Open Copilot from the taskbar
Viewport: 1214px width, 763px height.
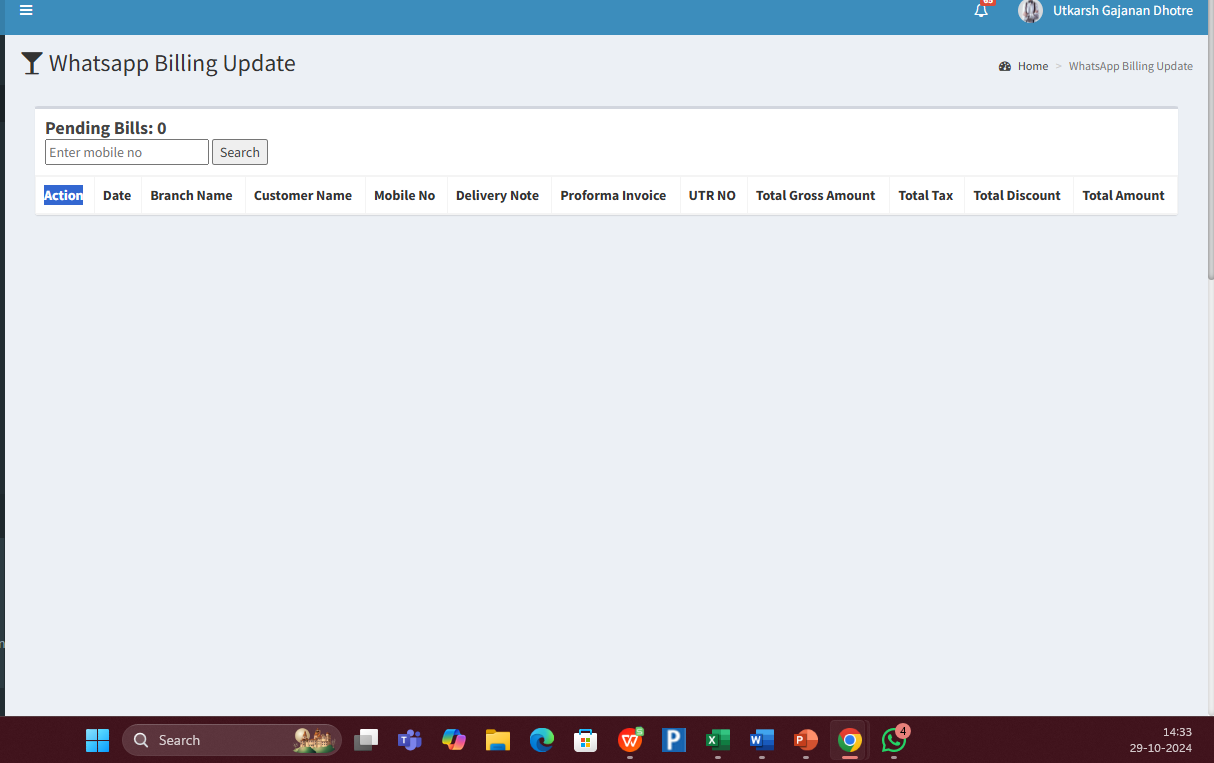(454, 740)
